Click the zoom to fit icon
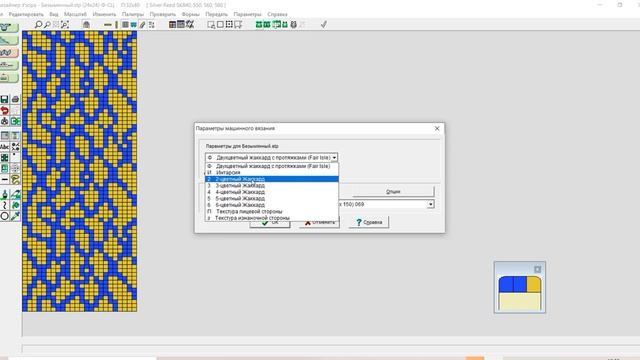640x360 pixels. (65, 24)
